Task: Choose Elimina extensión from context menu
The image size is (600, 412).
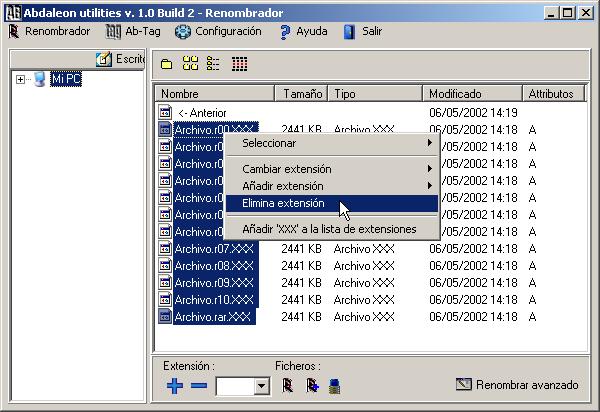Action: tap(283, 203)
